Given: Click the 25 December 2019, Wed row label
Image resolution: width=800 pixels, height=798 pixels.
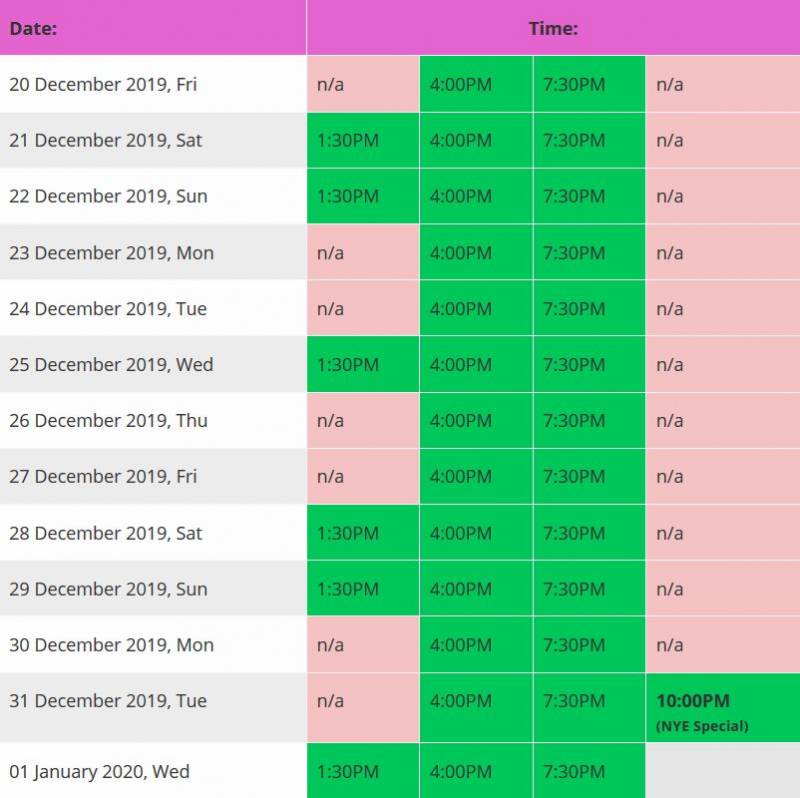Looking at the screenshot, I should (111, 365).
